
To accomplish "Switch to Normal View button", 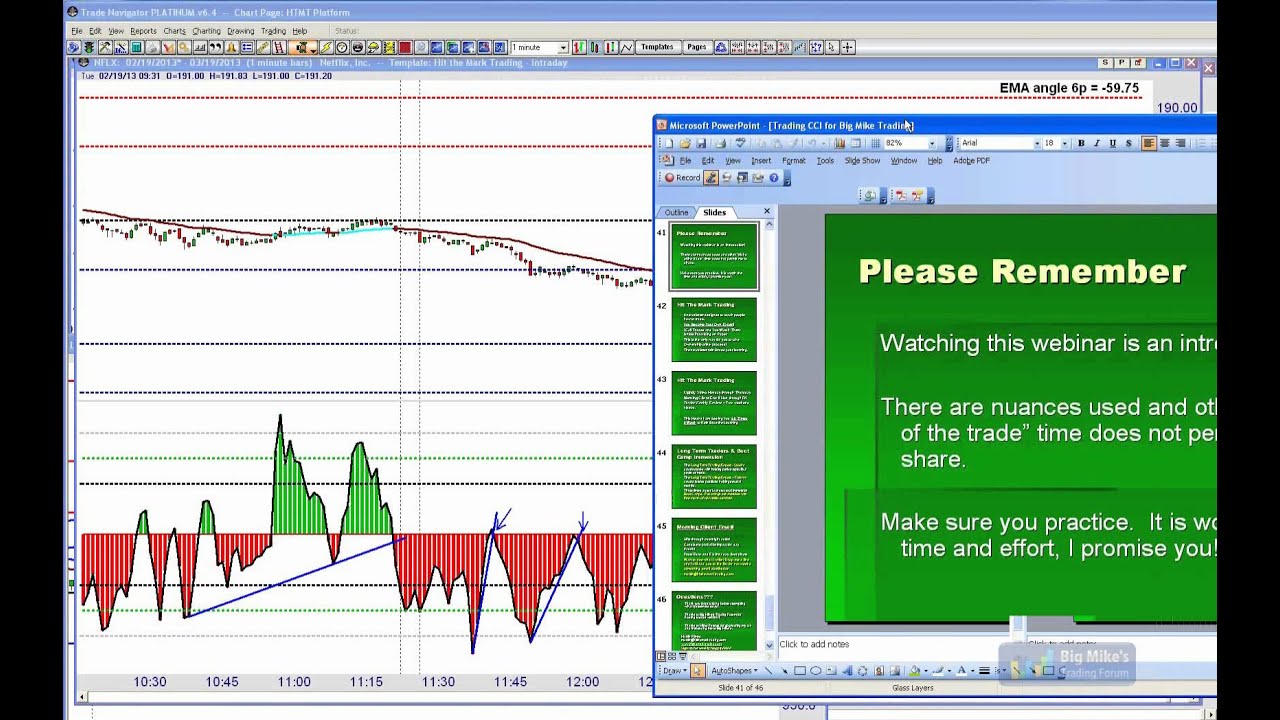I will point(662,656).
